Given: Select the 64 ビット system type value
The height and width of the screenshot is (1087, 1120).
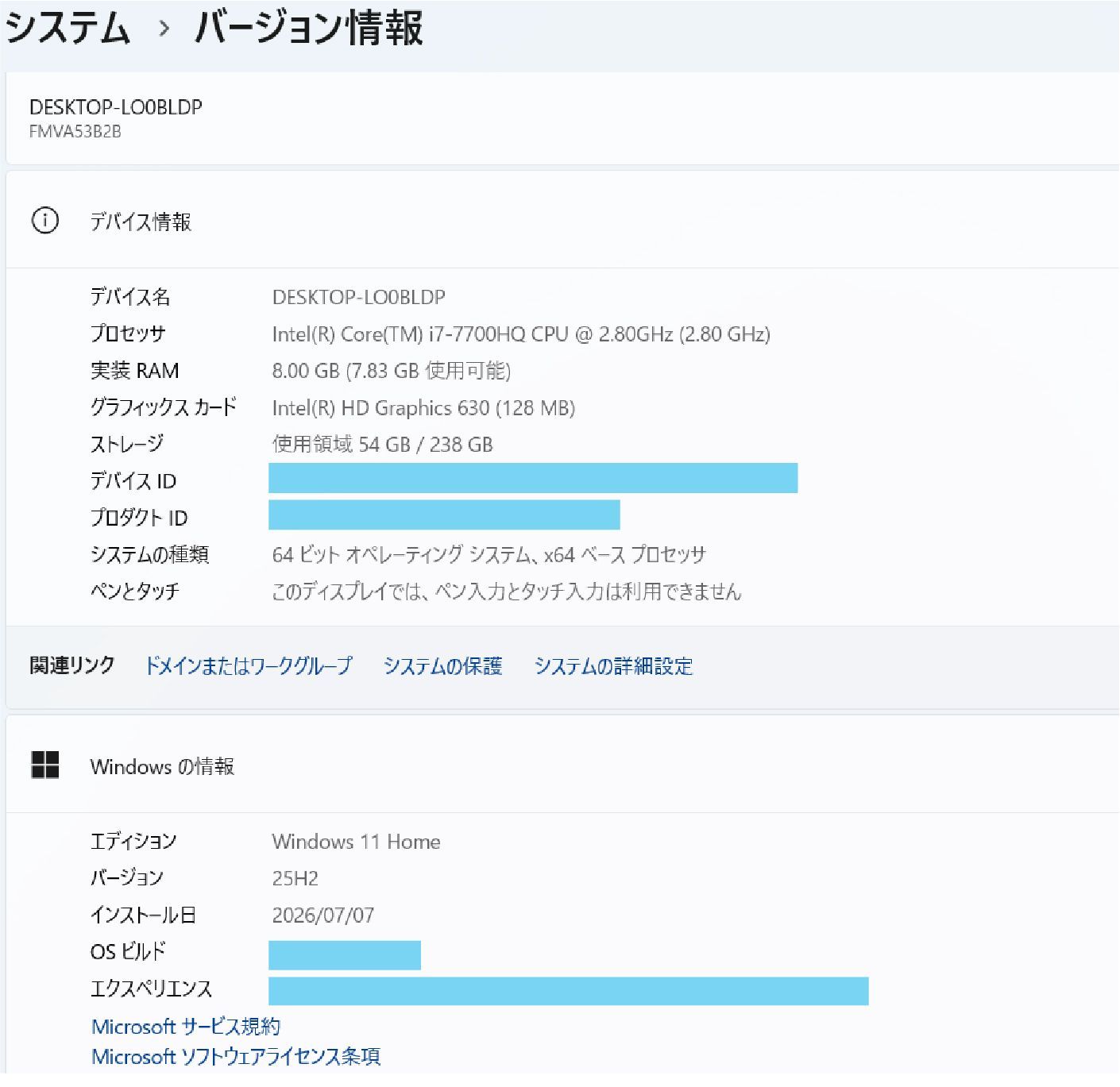Looking at the screenshot, I should point(489,554).
